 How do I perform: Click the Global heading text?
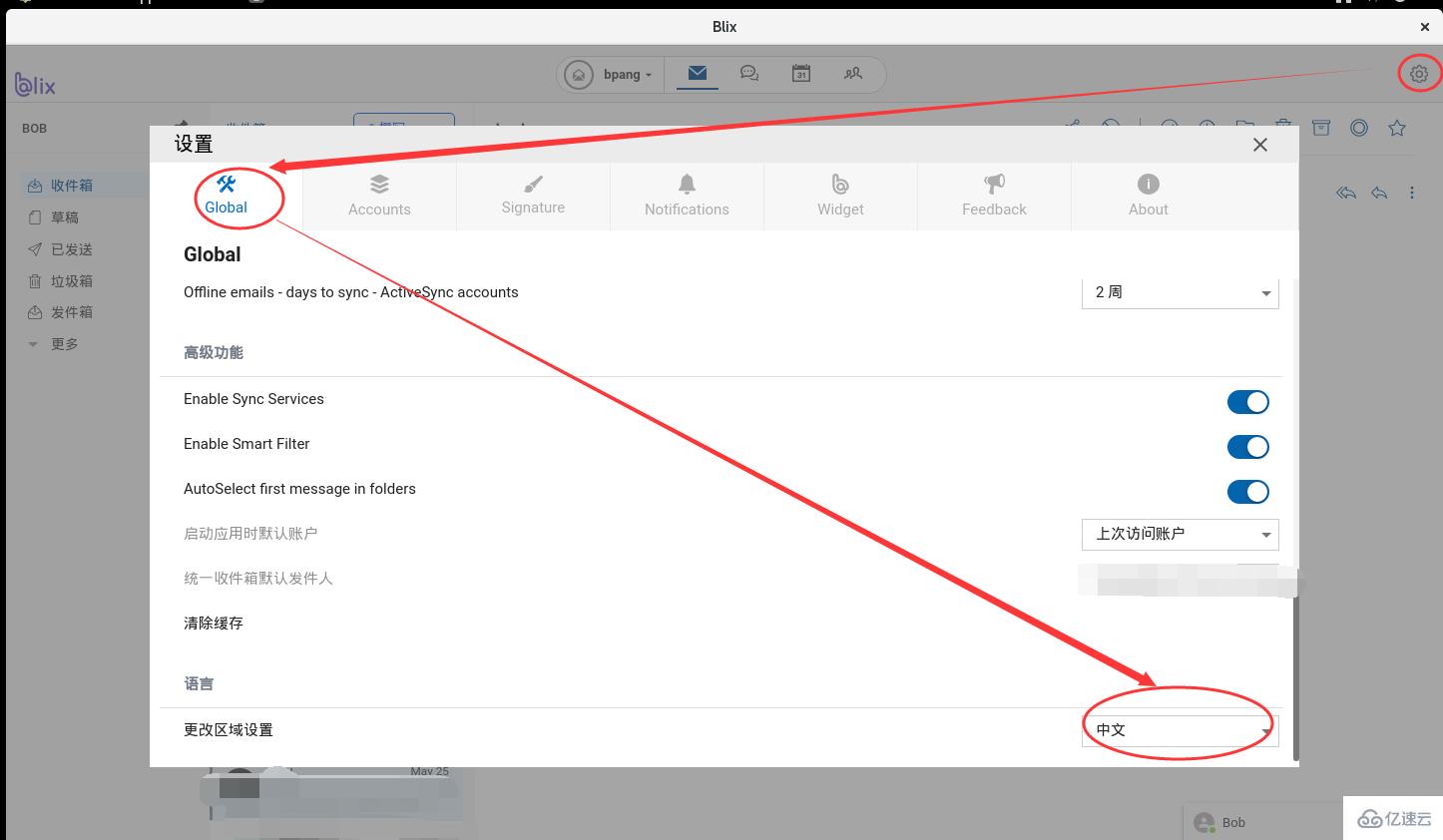click(x=213, y=254)
